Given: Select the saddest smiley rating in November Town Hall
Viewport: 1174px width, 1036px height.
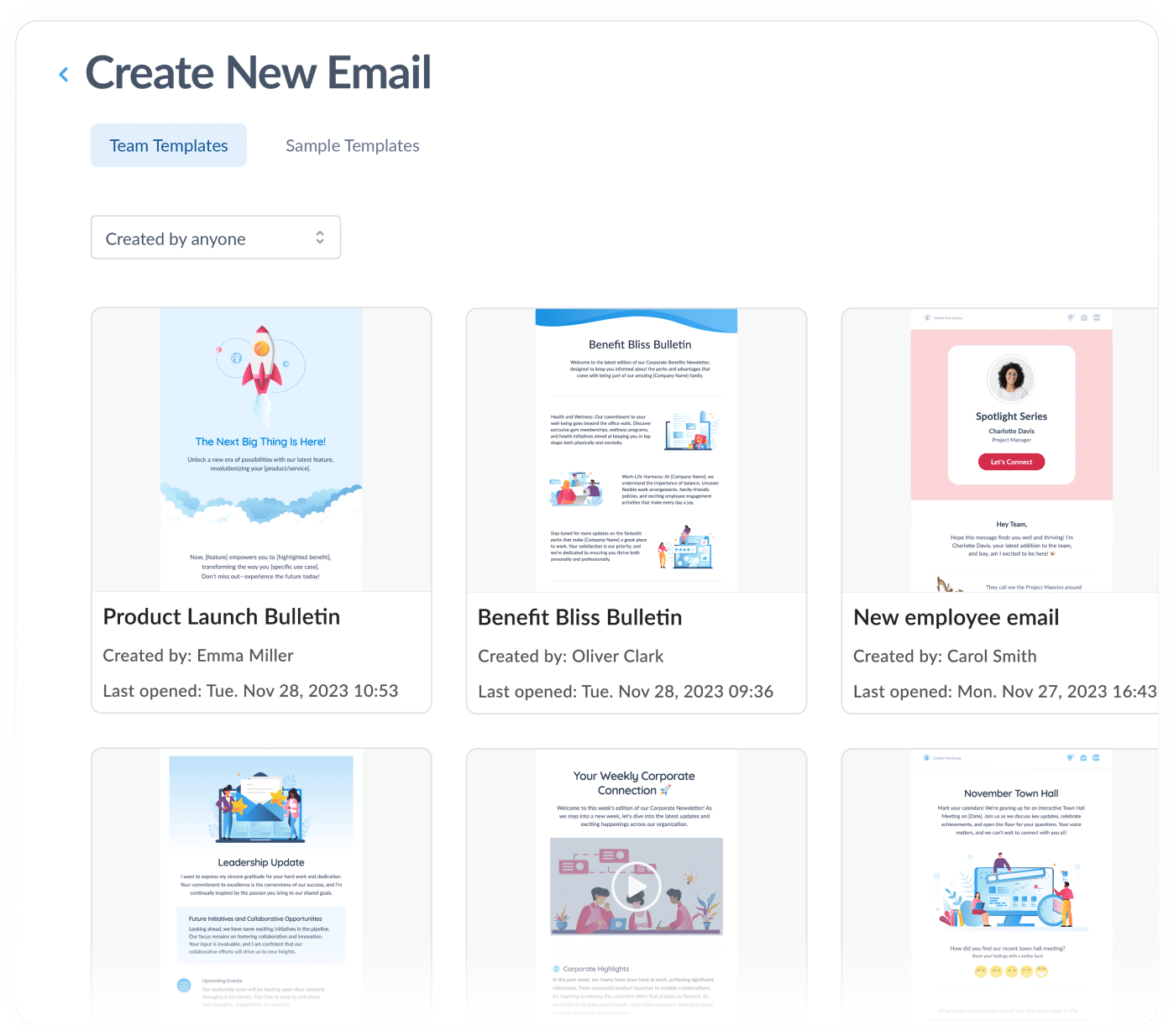Looking at the screenshot, I should pos(980,971).
